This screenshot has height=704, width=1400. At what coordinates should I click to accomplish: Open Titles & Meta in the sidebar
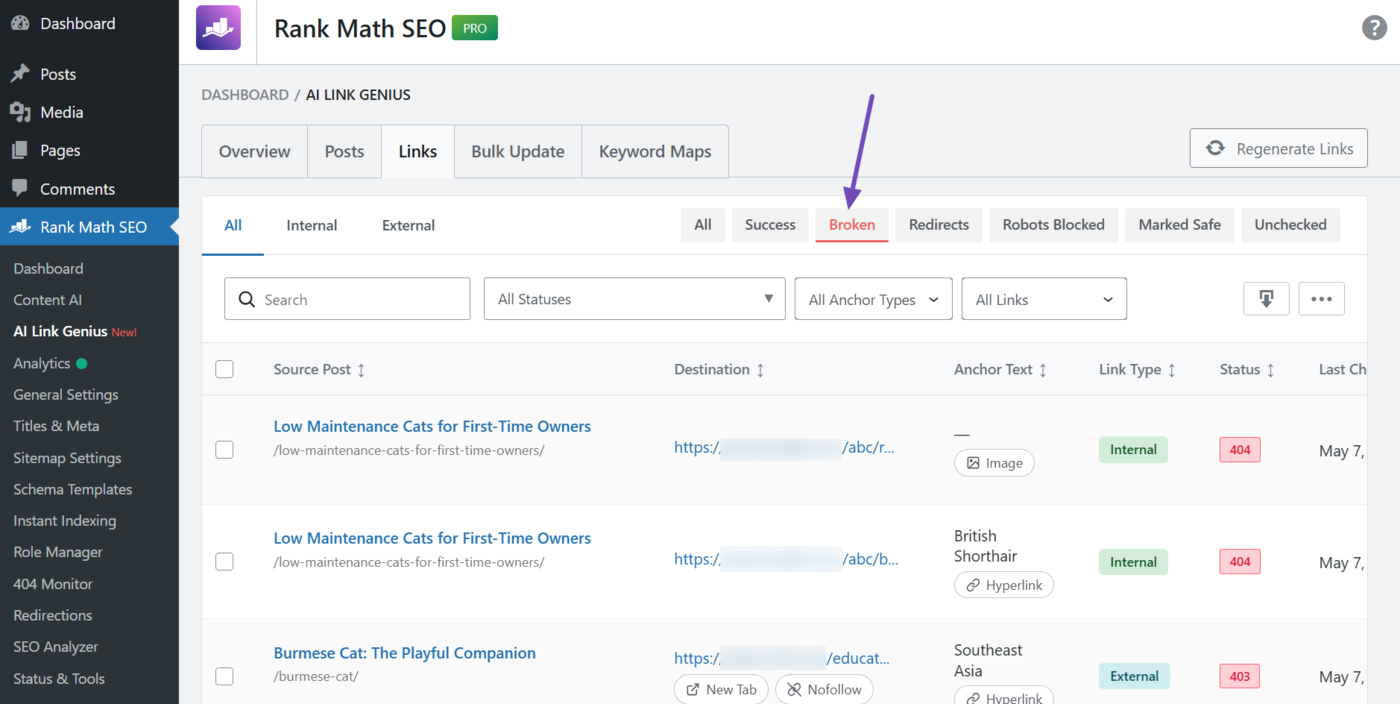pyautogui.click(x=56, y=426)
